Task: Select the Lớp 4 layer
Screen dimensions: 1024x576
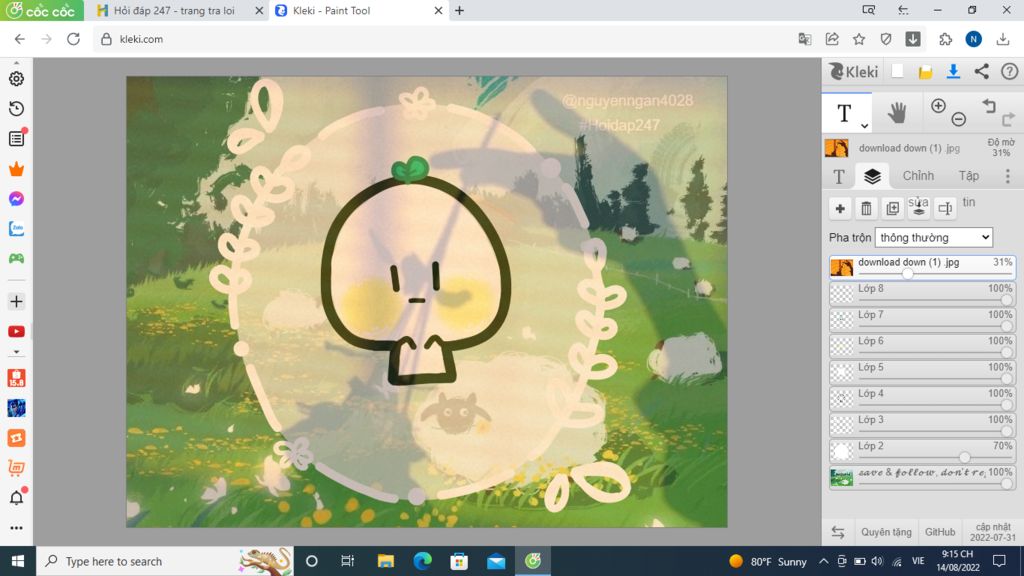Action: [x=922, y=398]
